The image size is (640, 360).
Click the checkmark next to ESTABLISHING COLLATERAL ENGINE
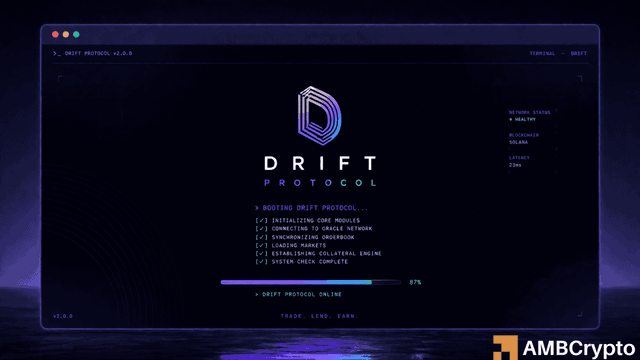(262, 253)
